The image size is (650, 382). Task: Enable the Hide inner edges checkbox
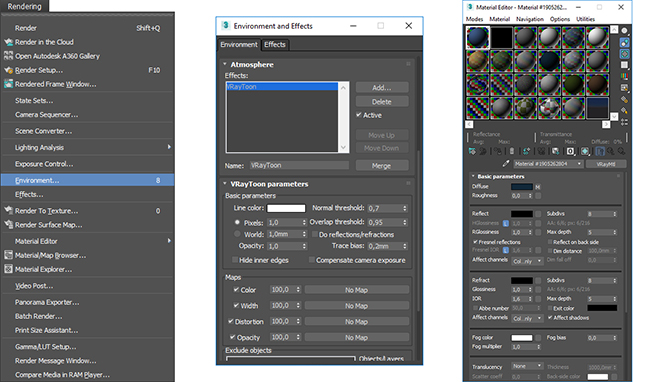pos(235,260)
